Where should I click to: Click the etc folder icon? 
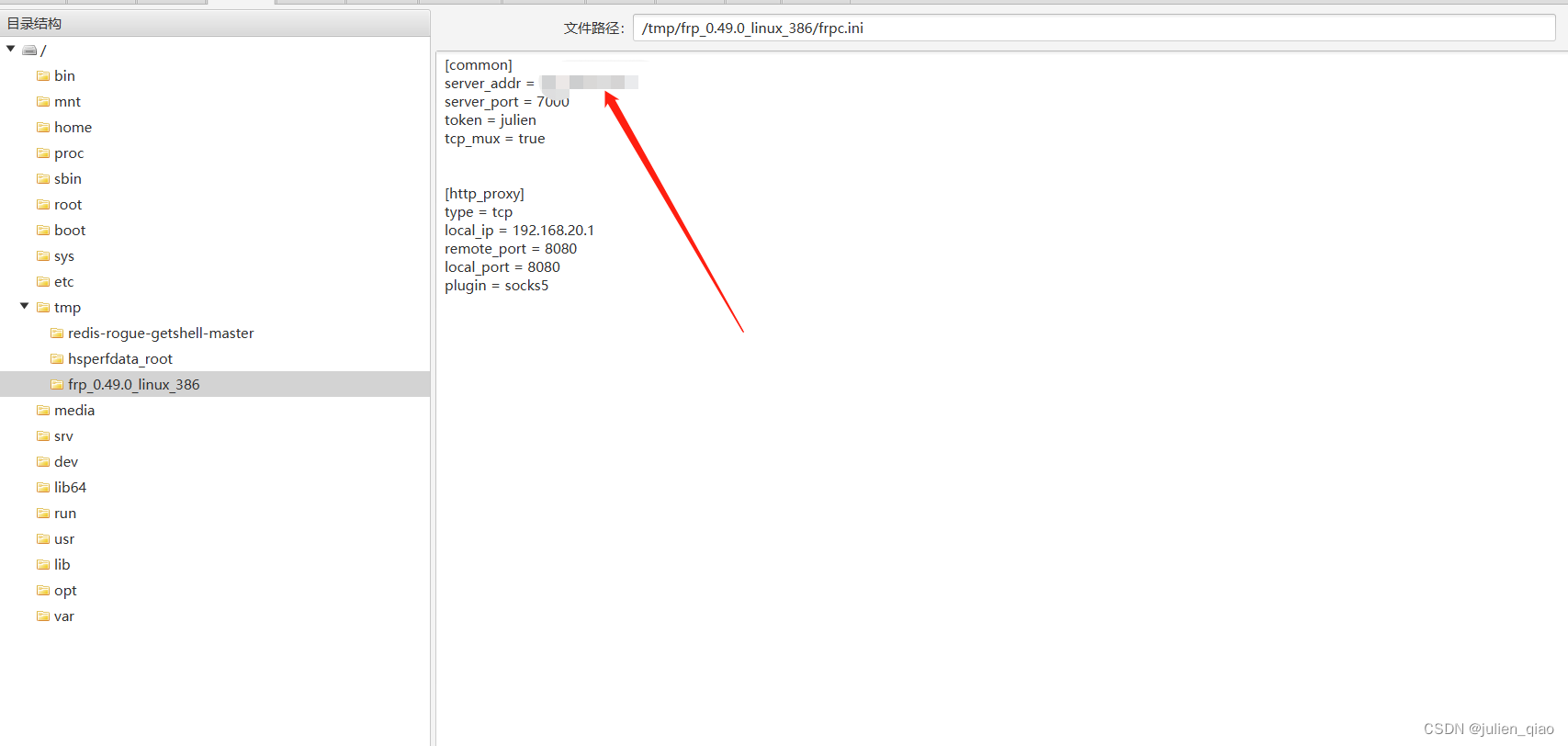pyautogui.click(x=43, y=282)
